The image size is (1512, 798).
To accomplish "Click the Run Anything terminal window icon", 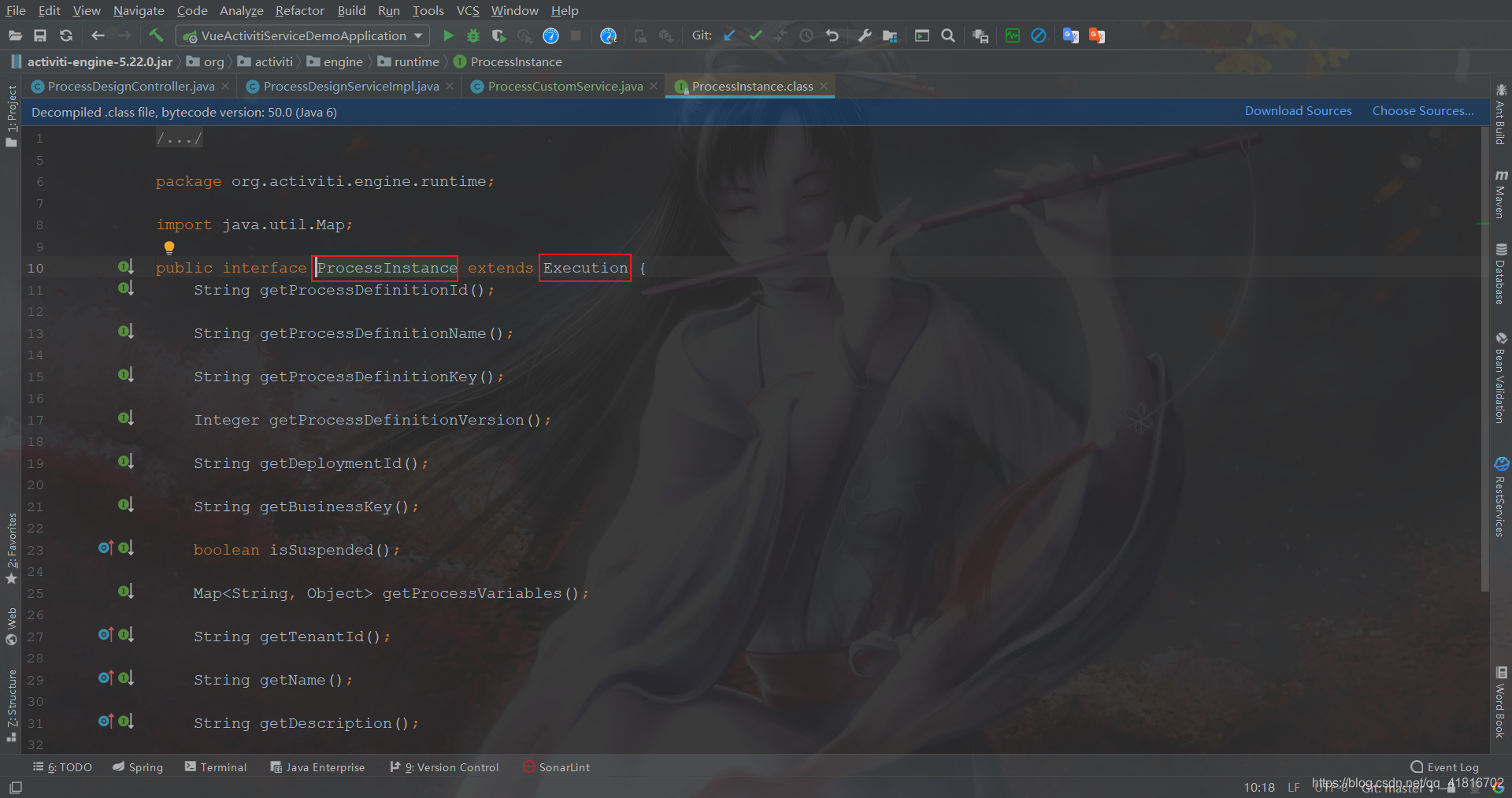I will coord(921,35).
